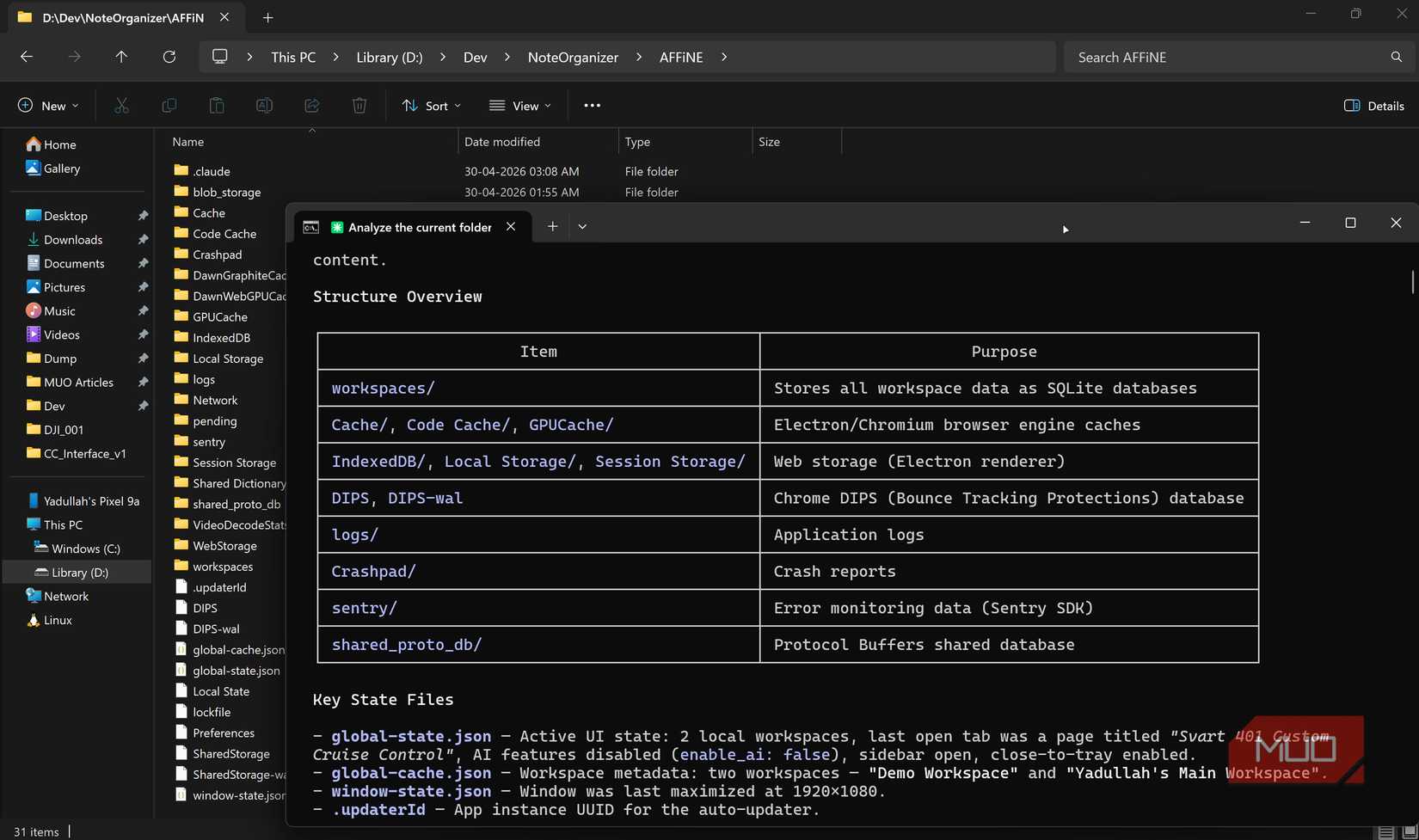Select the 'Analyze the current folder' terminal tab

419,227
